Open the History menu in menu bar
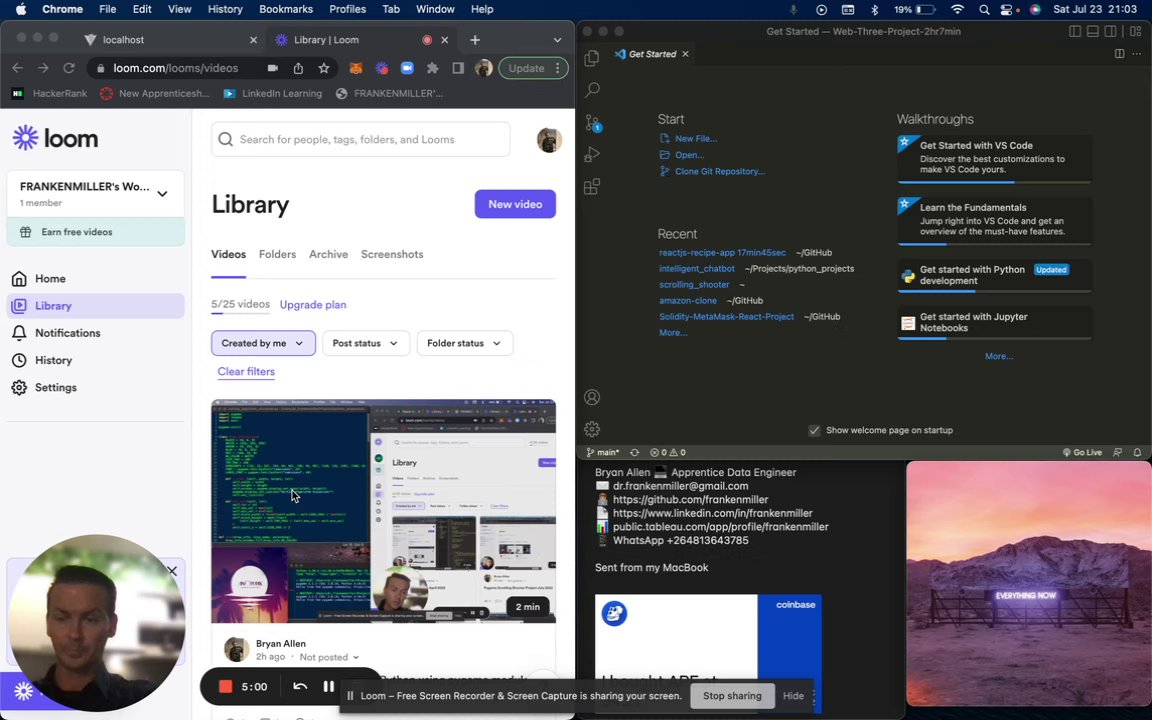The height and width of the screenshot is (720, 1152). (225, 10)
